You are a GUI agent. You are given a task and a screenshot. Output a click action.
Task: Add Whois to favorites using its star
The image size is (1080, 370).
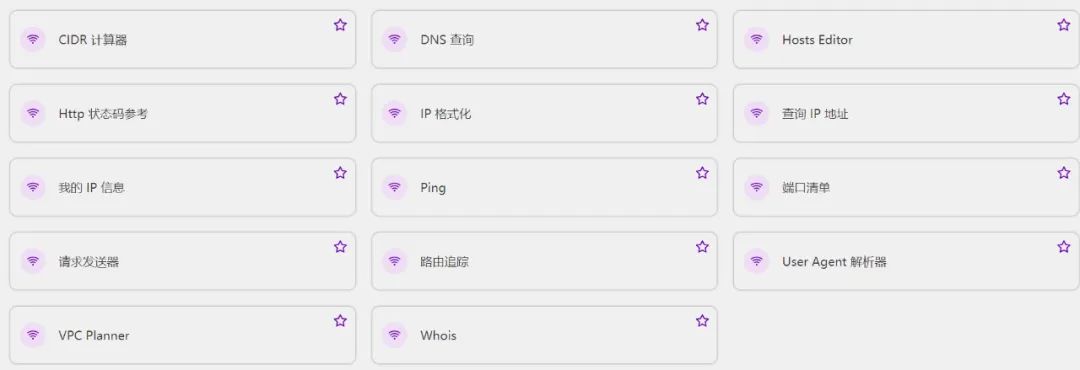702,321
